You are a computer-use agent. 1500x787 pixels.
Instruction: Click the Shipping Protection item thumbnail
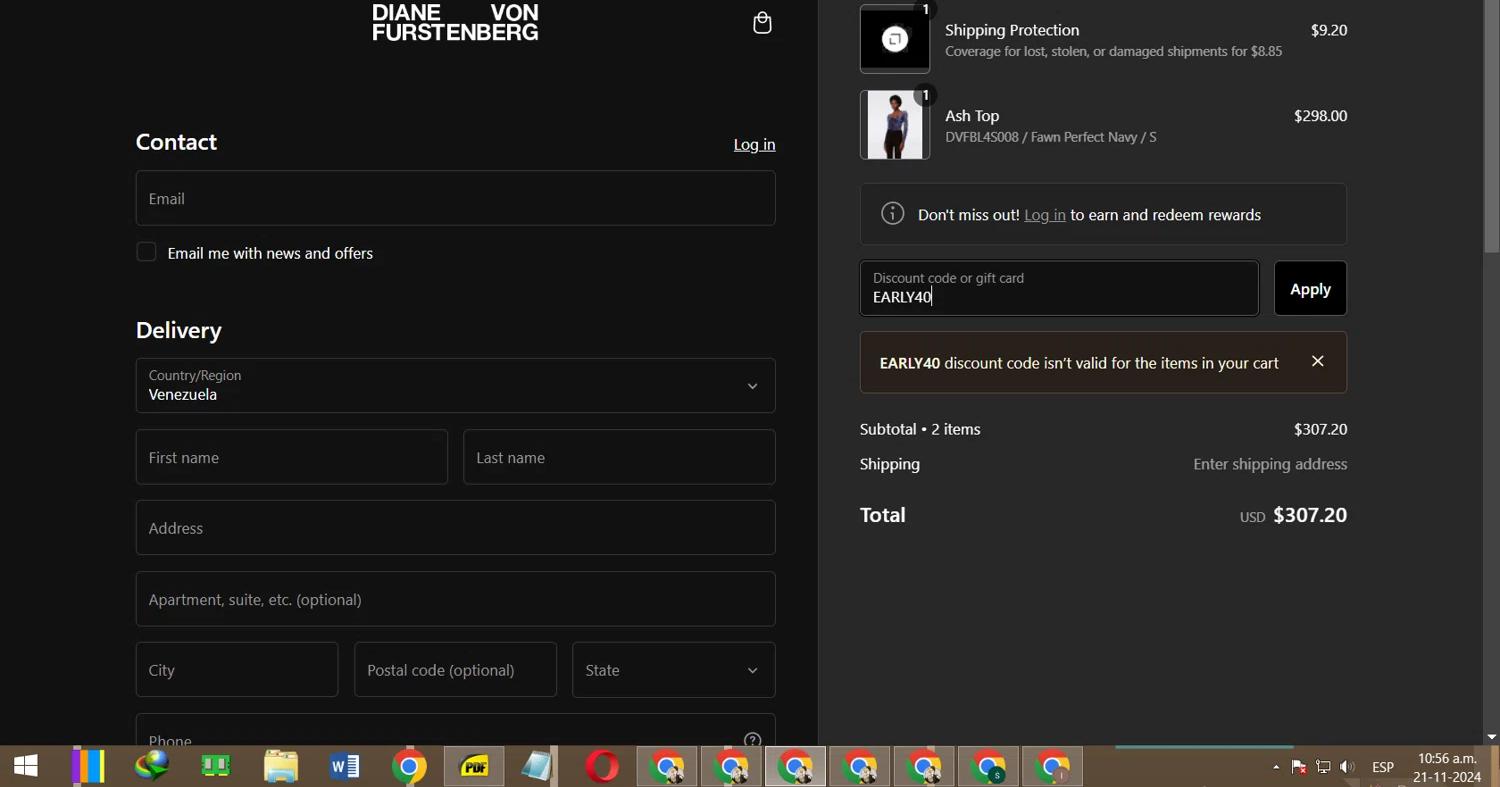tap(895, 39)
